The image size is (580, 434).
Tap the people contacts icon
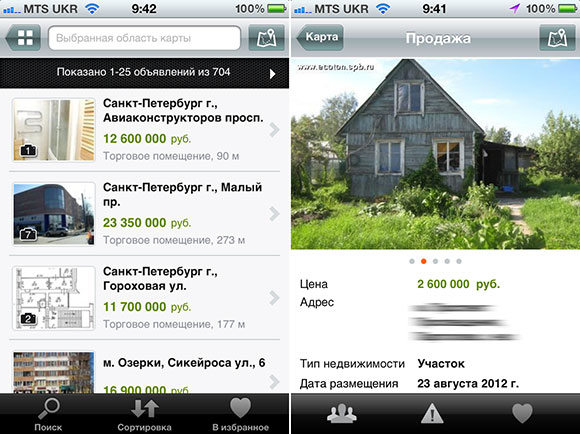(x=342, y=413)
